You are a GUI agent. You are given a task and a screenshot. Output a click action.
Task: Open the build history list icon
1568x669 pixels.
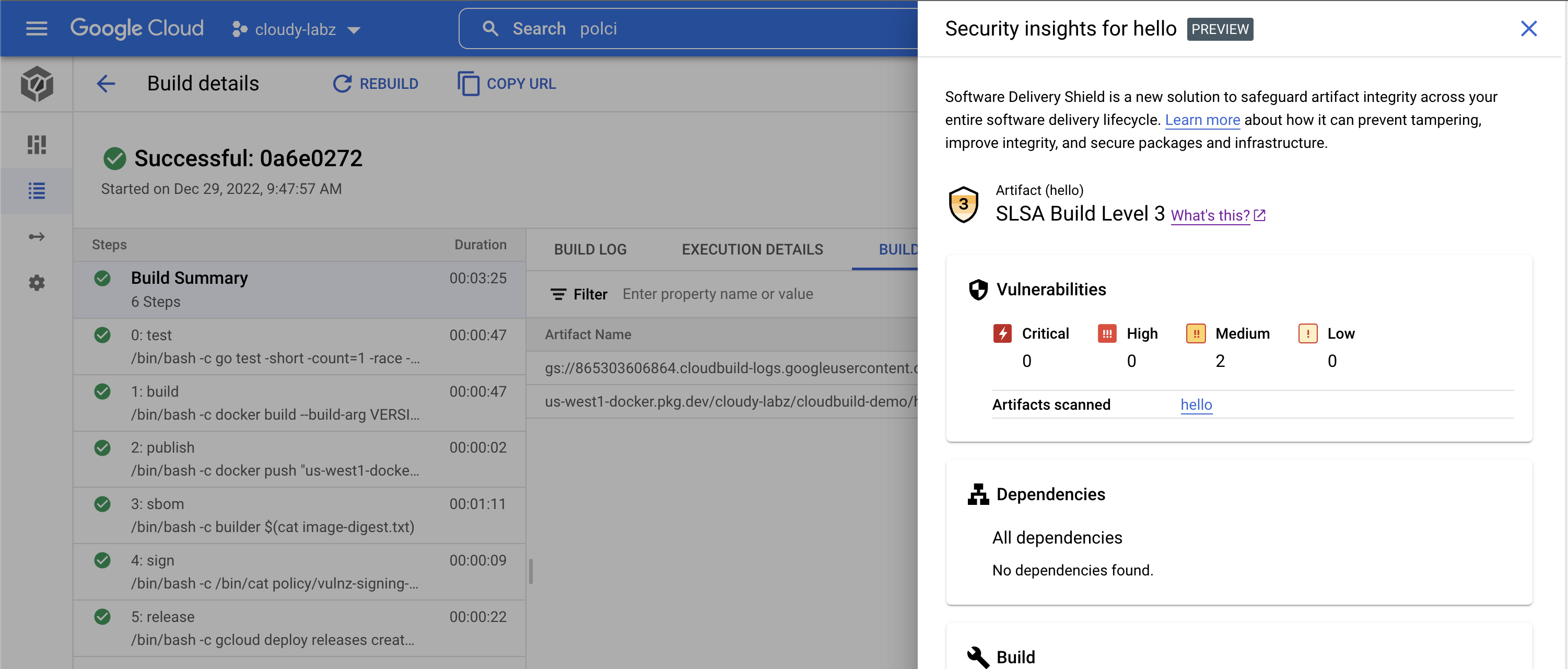tap(37, 191)
